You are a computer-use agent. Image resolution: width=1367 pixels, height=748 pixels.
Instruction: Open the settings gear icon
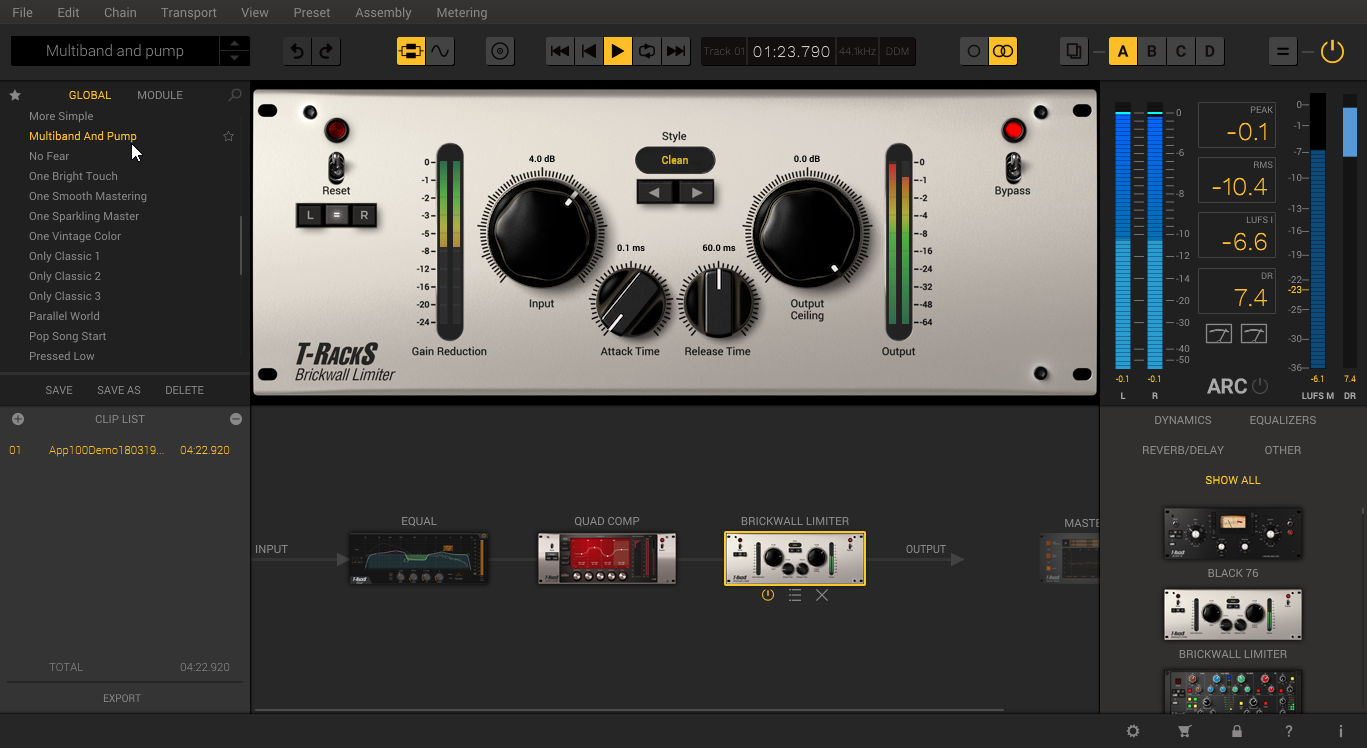click(x=1133, y=731)
